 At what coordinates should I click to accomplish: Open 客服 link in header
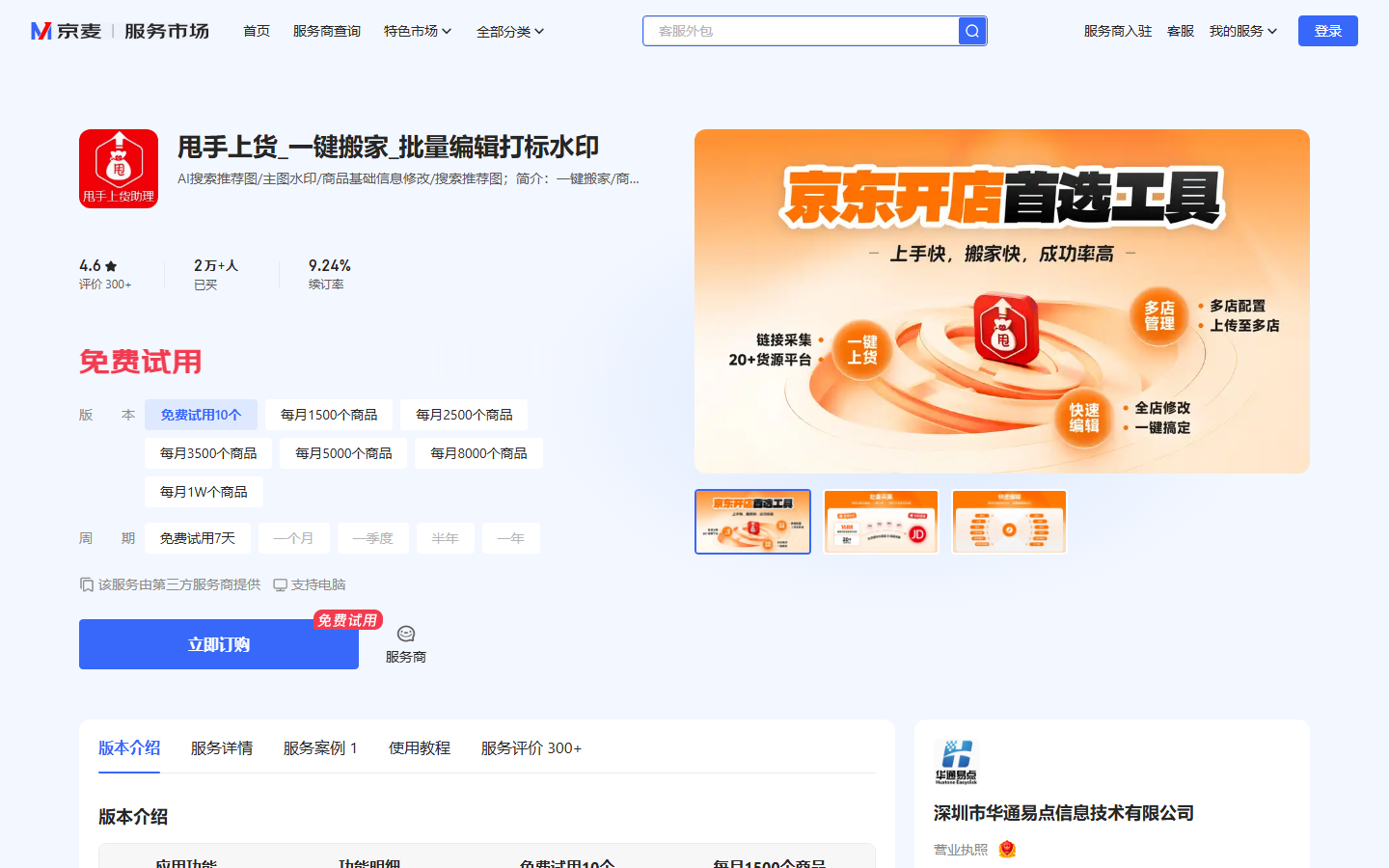pyautogui.click(x=1181, y=31)
